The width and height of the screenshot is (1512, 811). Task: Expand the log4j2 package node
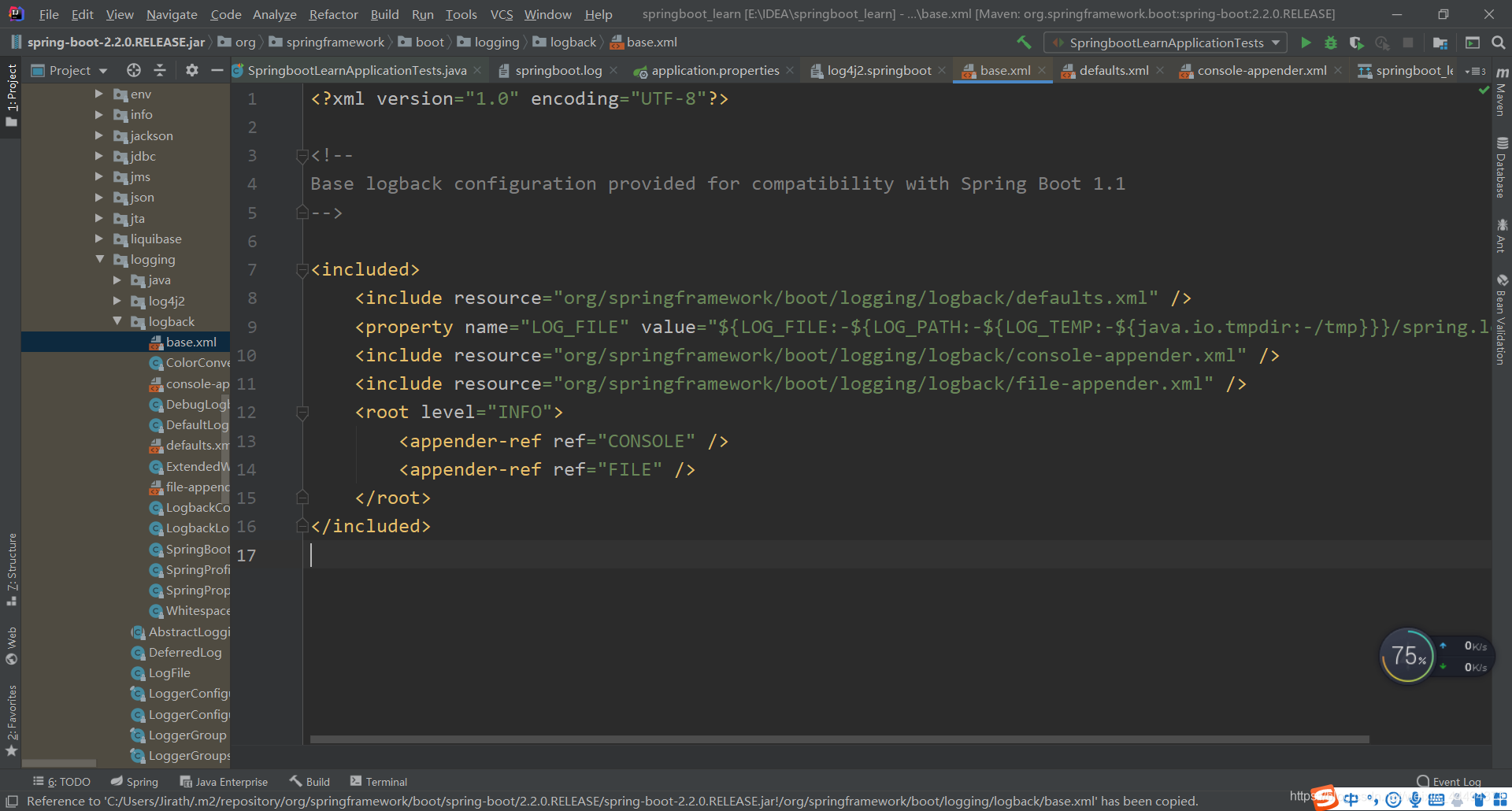click(x=117, y=301)
